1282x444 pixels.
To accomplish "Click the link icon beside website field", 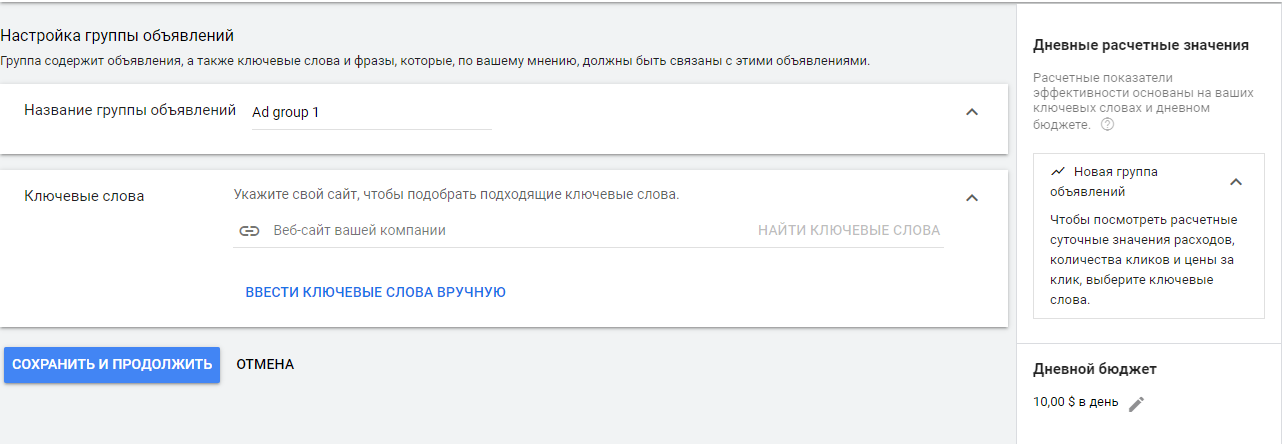I will tap(250, 231).
